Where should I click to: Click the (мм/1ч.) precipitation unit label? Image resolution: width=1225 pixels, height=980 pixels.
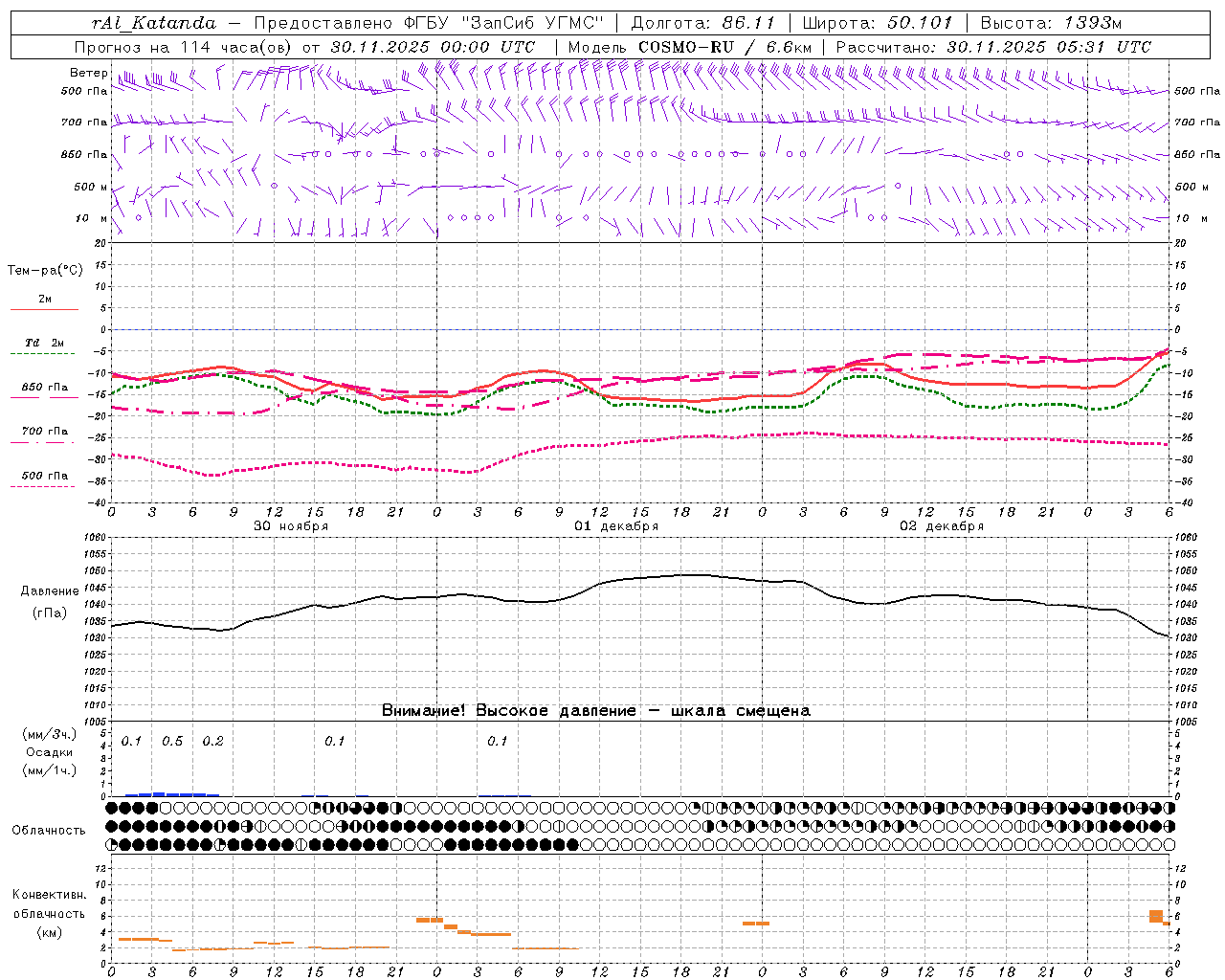(50, 770)
